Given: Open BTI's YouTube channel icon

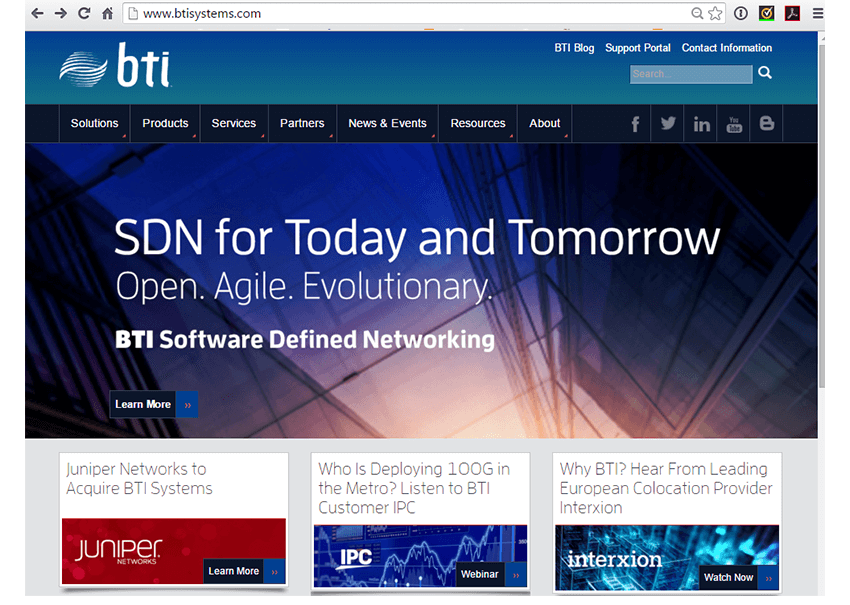Looking at the screenshot, I should click(x=734, y=123).
